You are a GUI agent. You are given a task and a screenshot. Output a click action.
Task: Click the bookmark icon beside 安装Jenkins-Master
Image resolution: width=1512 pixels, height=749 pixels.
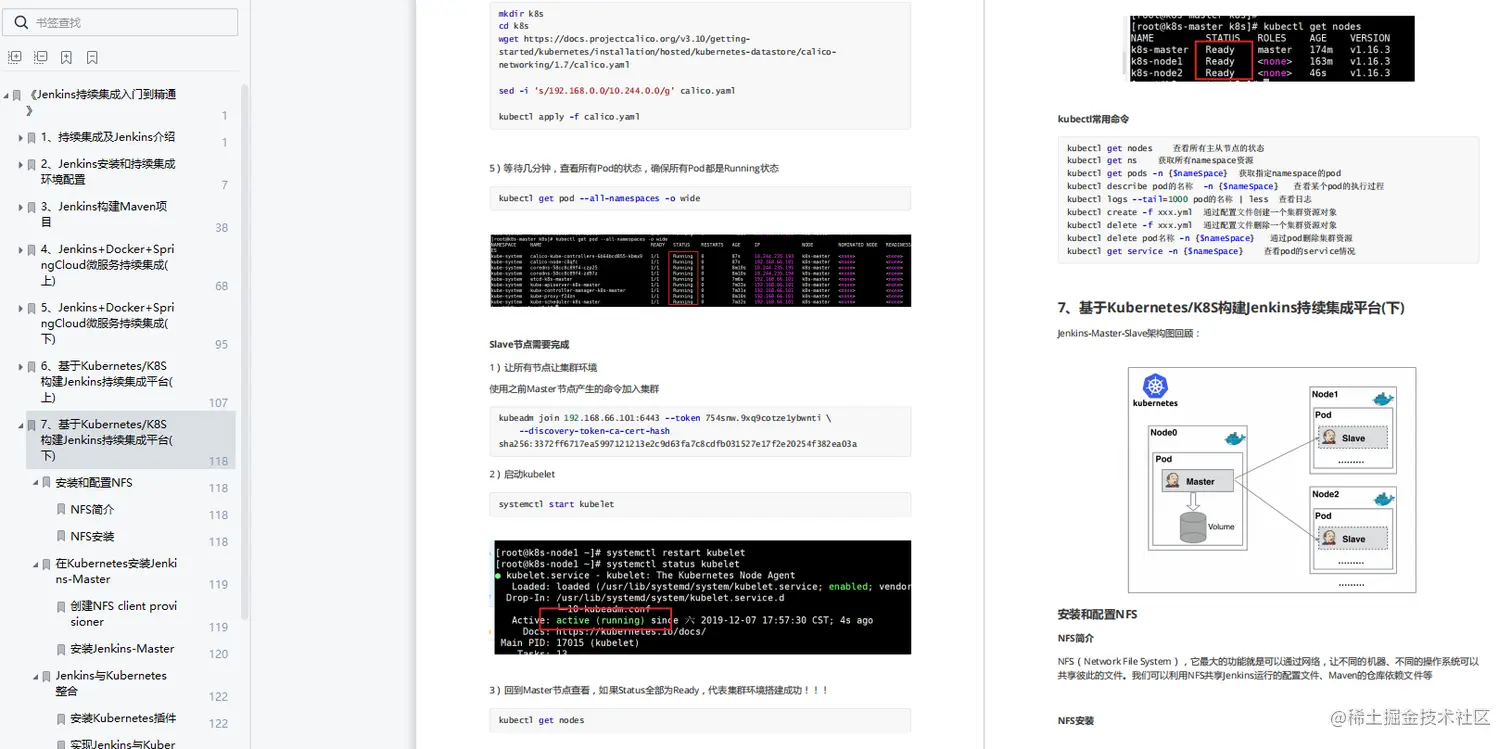point(61,649)
